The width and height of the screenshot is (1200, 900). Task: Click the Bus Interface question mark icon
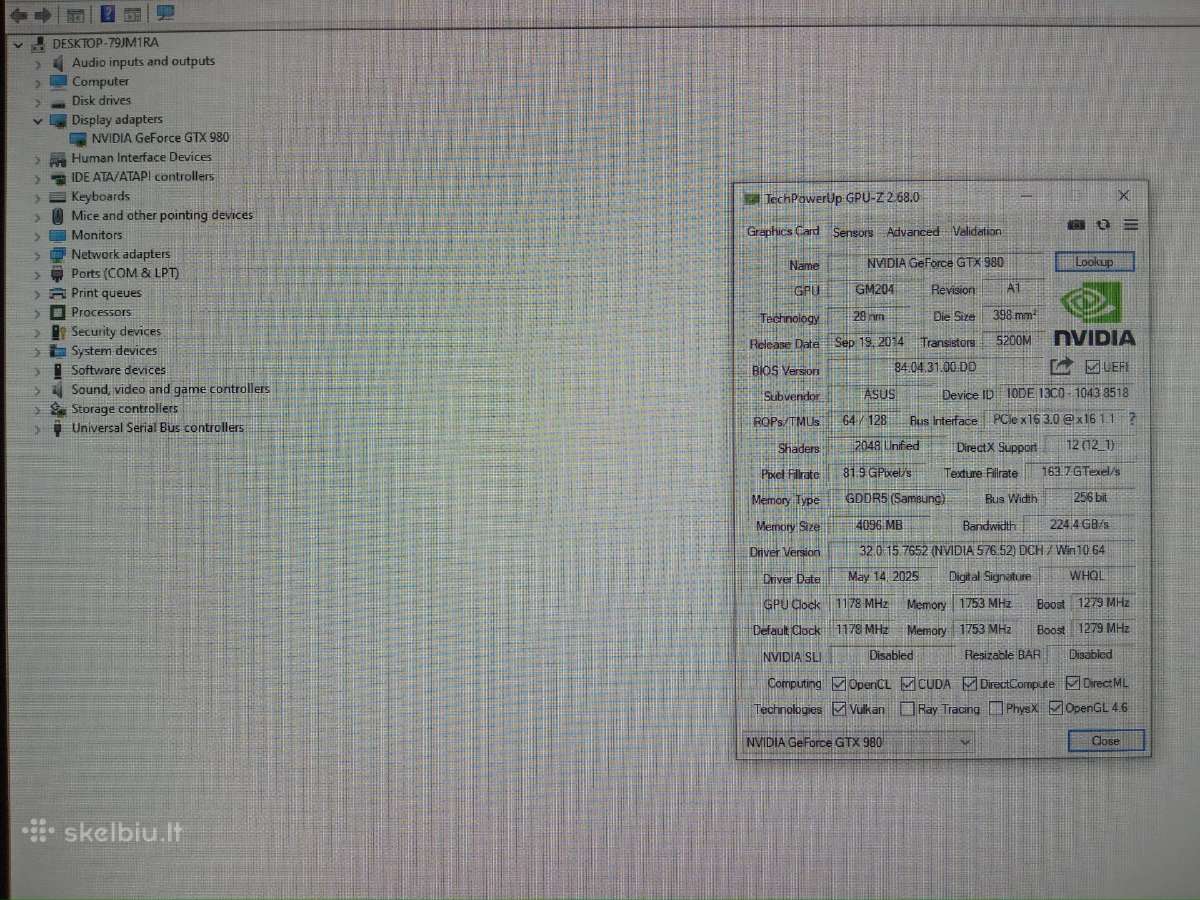pyautogui.click(x=1132, y=420)
